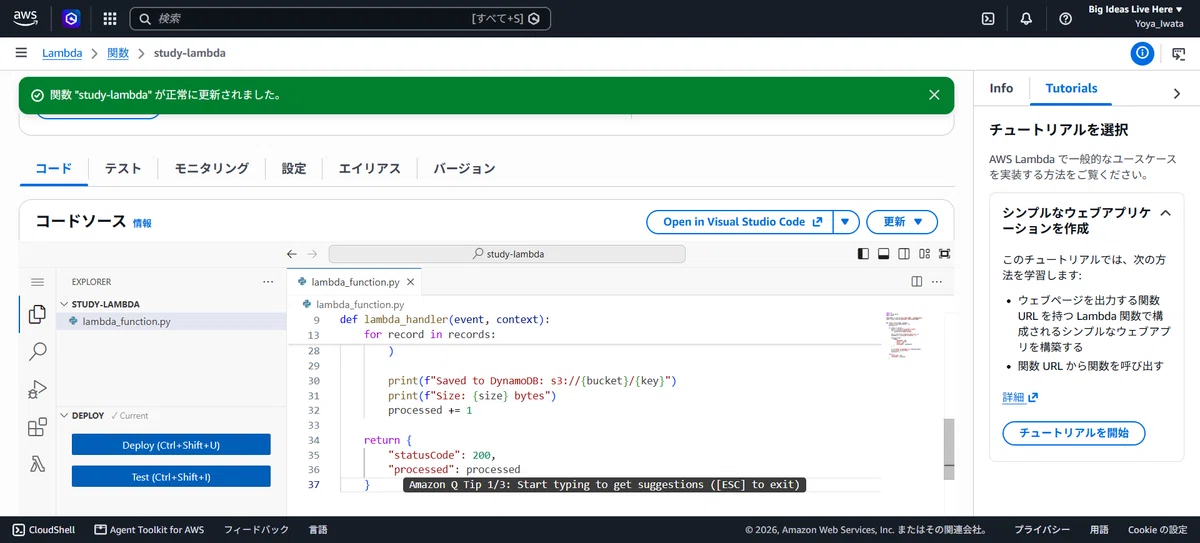Open the 情報 link next to コードソース
Viewport: 1200px width, 543px height.
pyautogui.click(x=142, y=223)
